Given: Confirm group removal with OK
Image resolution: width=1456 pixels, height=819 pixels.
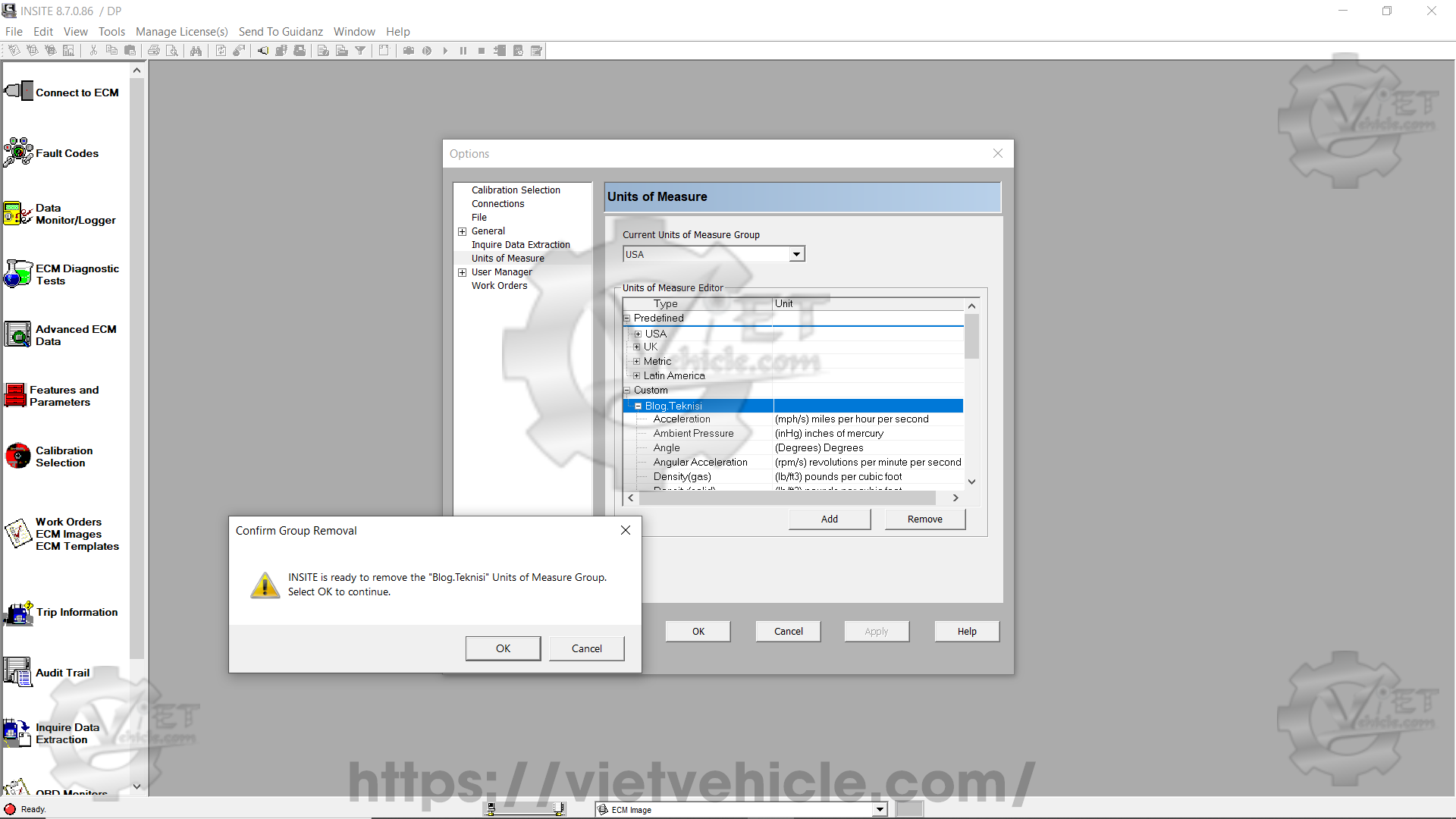Looking at the screenshot, I should pos(503,648).
